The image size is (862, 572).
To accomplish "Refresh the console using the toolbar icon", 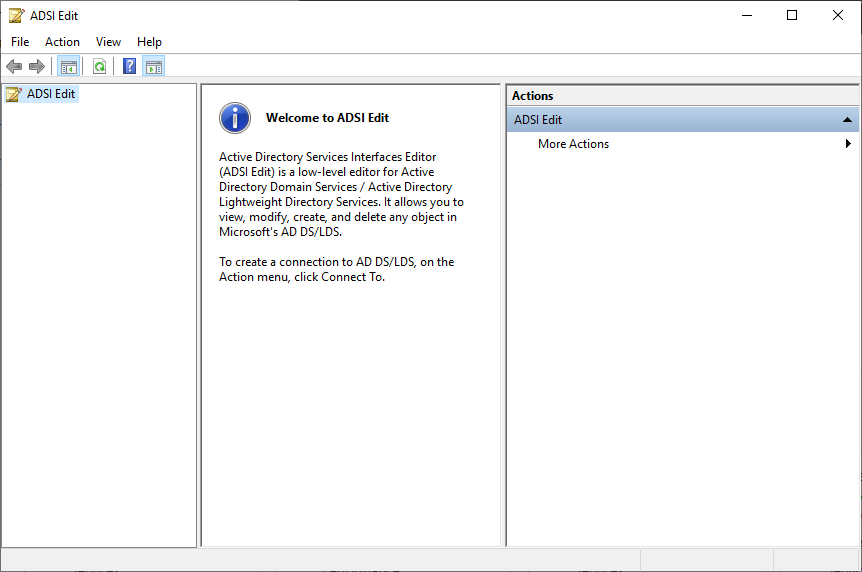I will point(99,67).
